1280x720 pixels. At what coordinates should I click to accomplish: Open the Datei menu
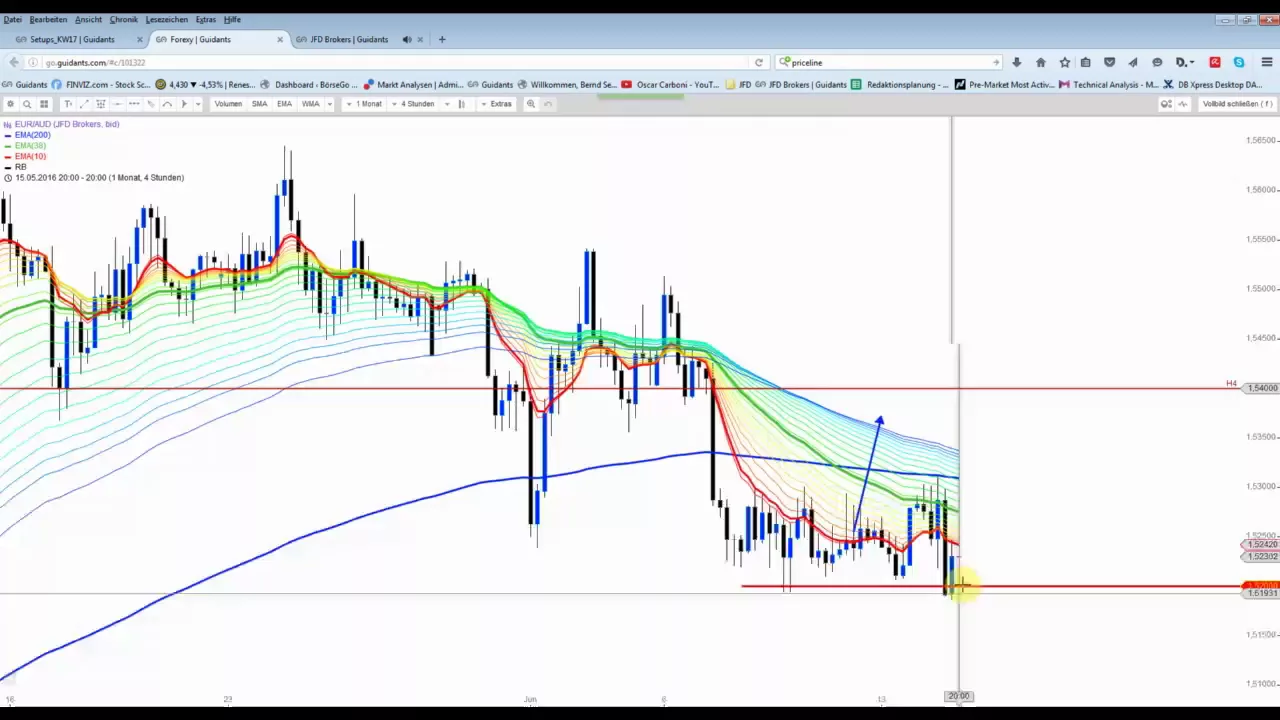coord(13,19)
